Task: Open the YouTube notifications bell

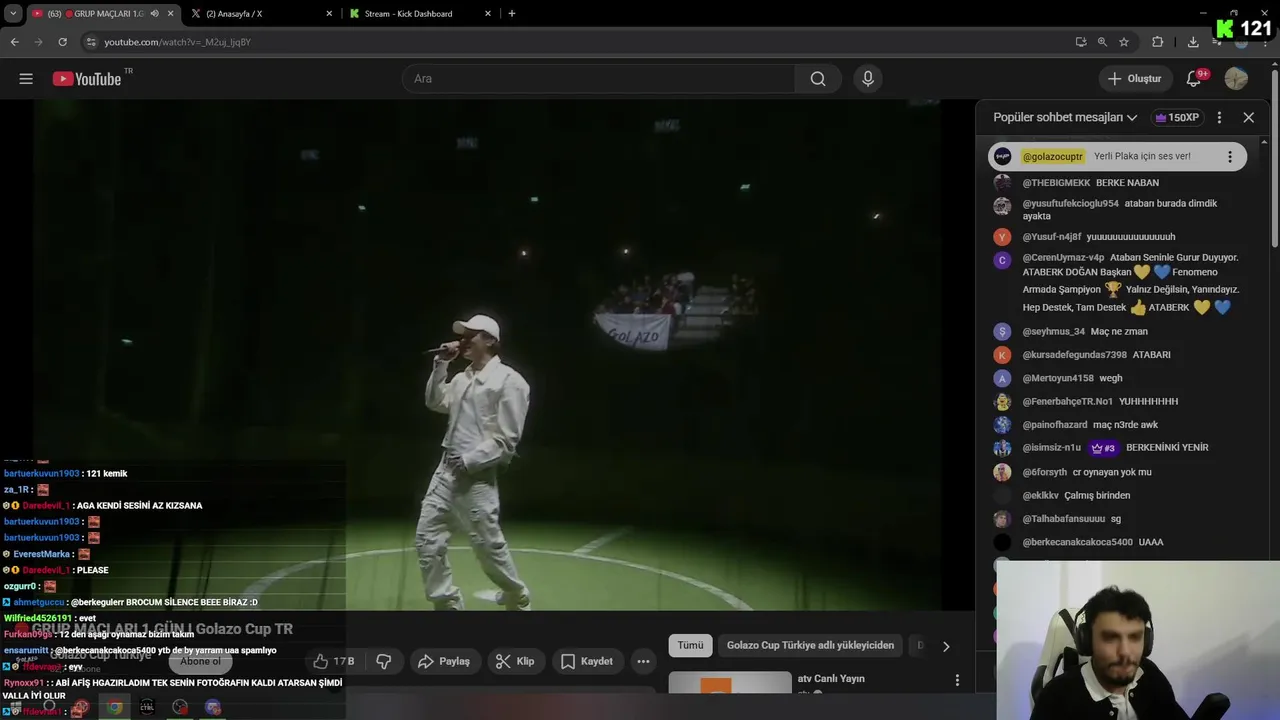Action: (x=1194, y=79)
